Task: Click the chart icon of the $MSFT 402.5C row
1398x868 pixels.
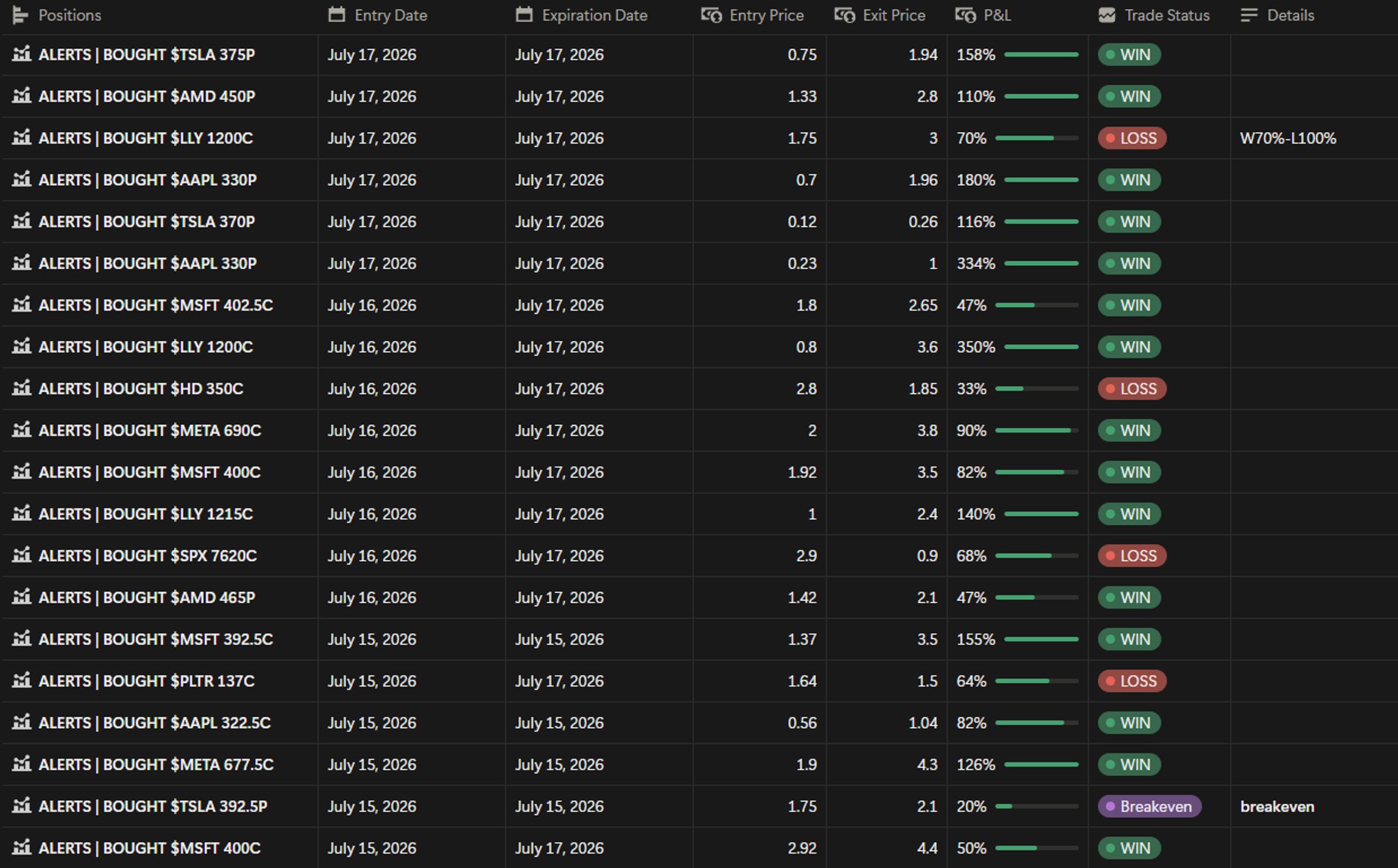Action: 22,305
